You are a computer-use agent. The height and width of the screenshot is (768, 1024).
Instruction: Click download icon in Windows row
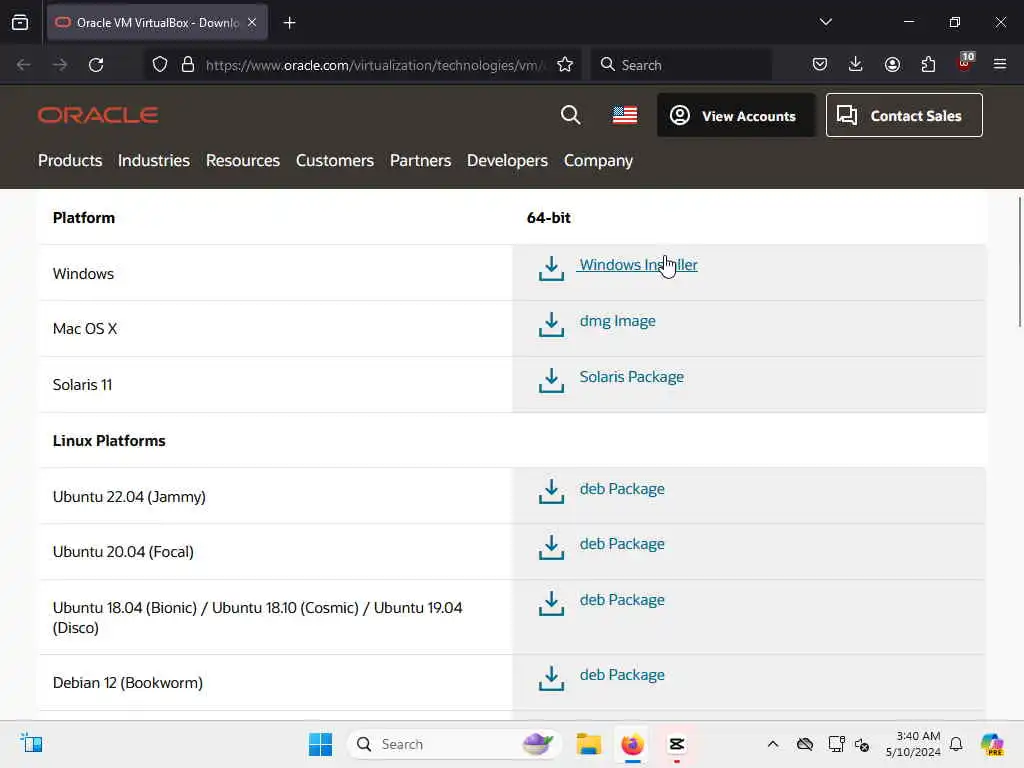tap(551, 268)
